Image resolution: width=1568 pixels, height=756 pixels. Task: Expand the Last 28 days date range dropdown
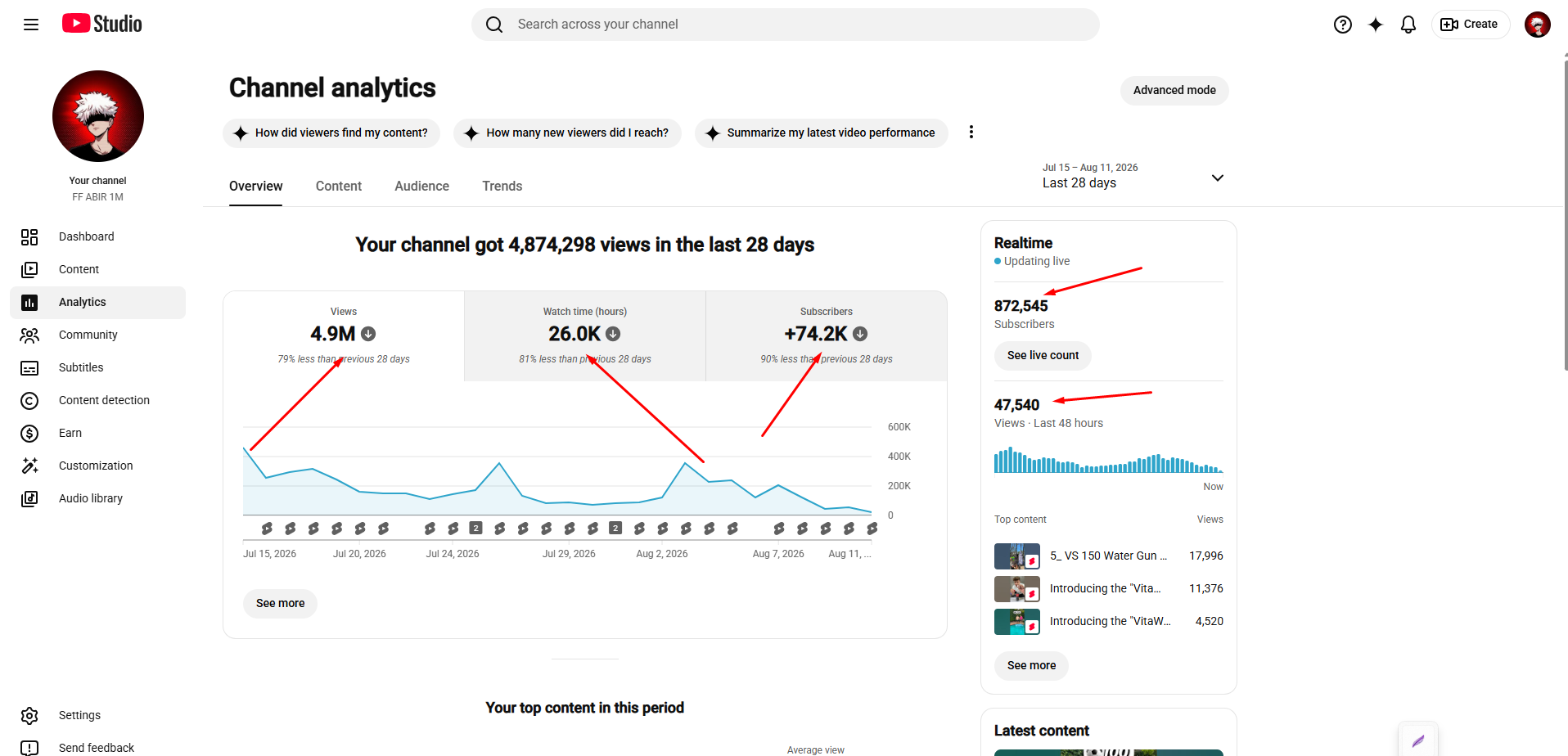click(1133, 176)
